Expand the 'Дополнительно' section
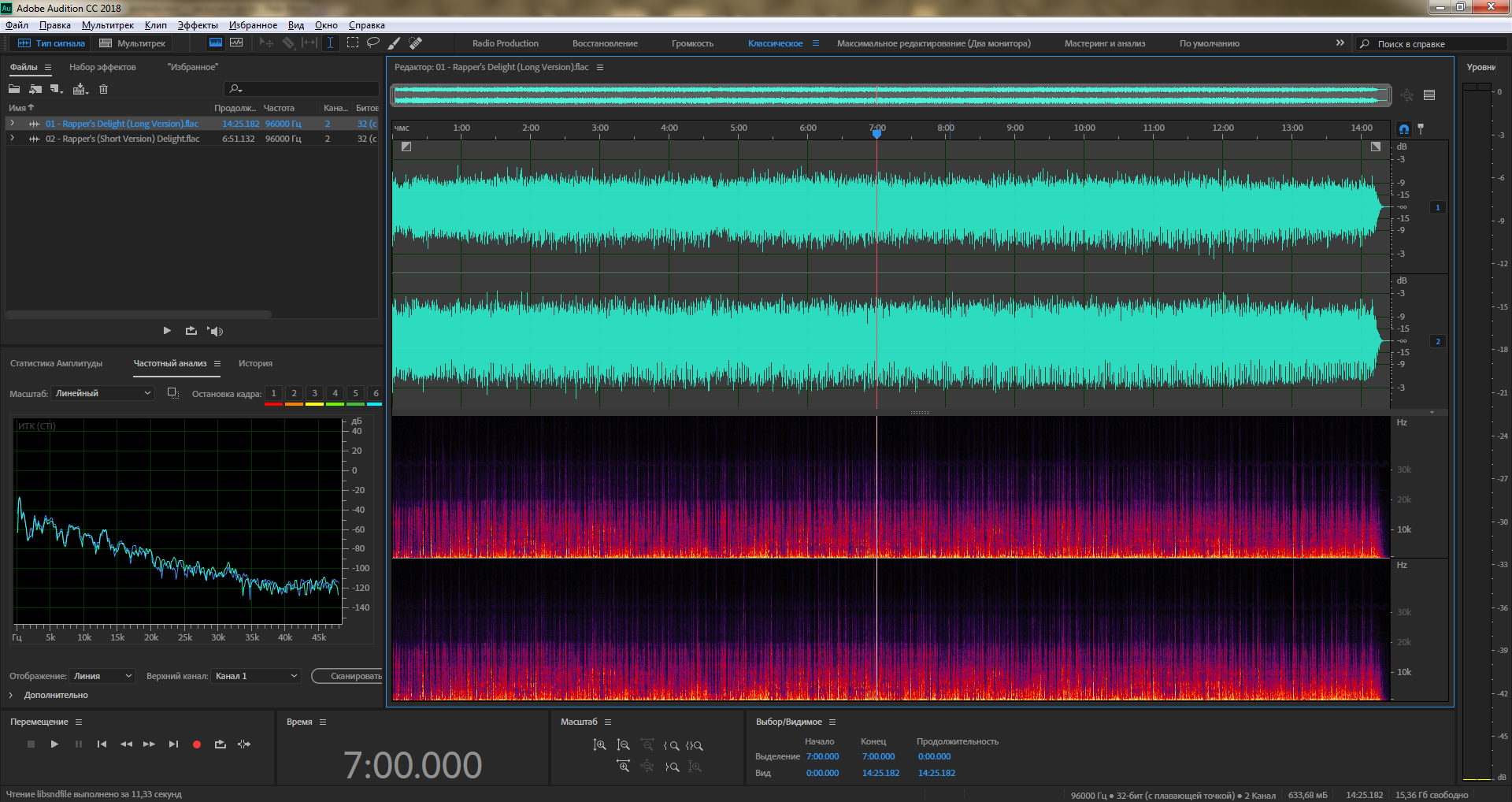The width and height of the screenshot is (1512, 802). pos(11,695)
